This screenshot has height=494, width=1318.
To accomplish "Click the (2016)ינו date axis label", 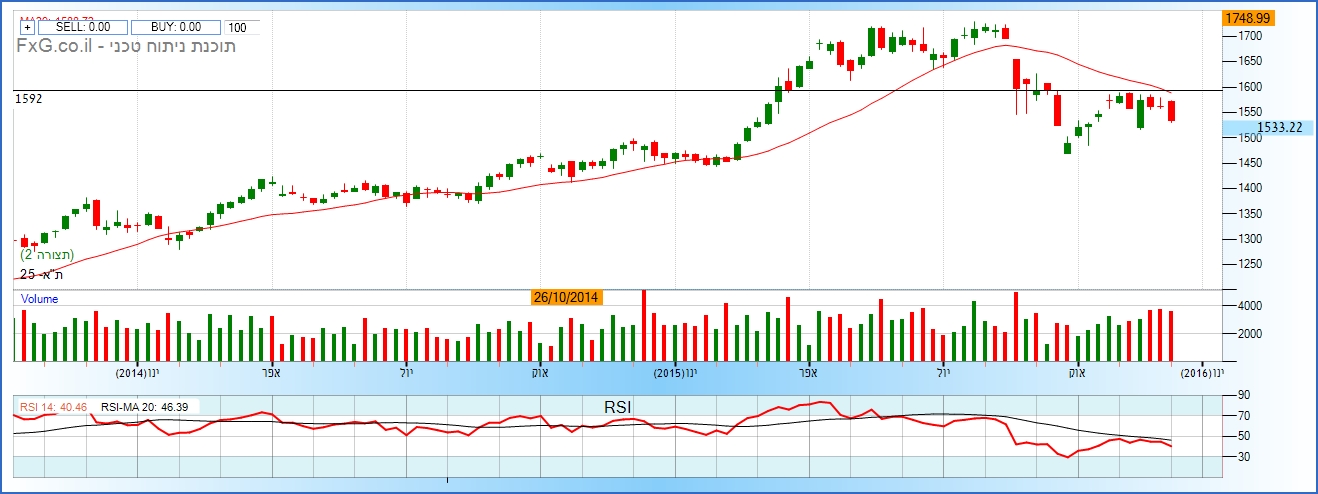I will click(1201, 373).
